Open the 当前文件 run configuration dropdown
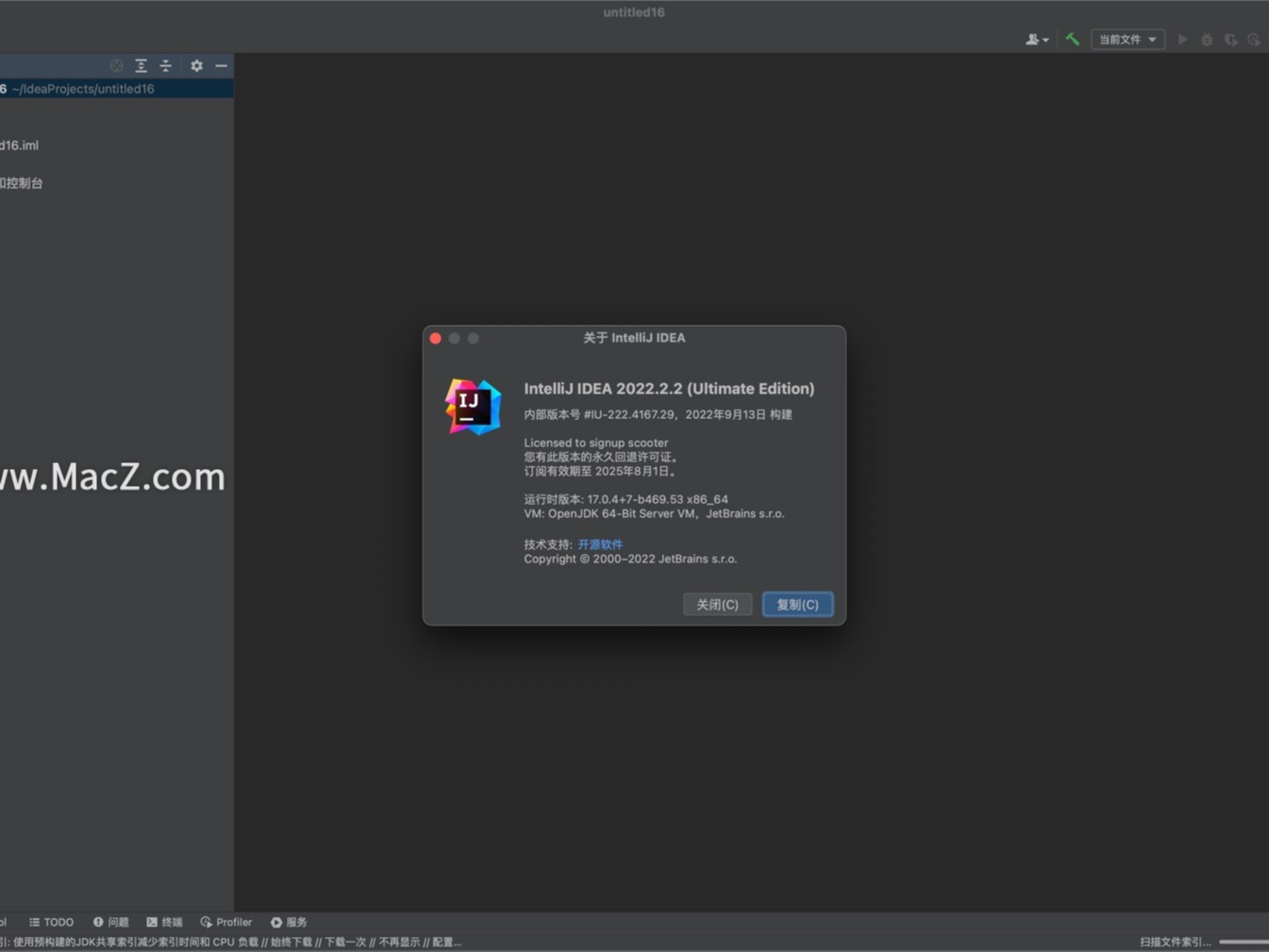 pos(1127,39)
